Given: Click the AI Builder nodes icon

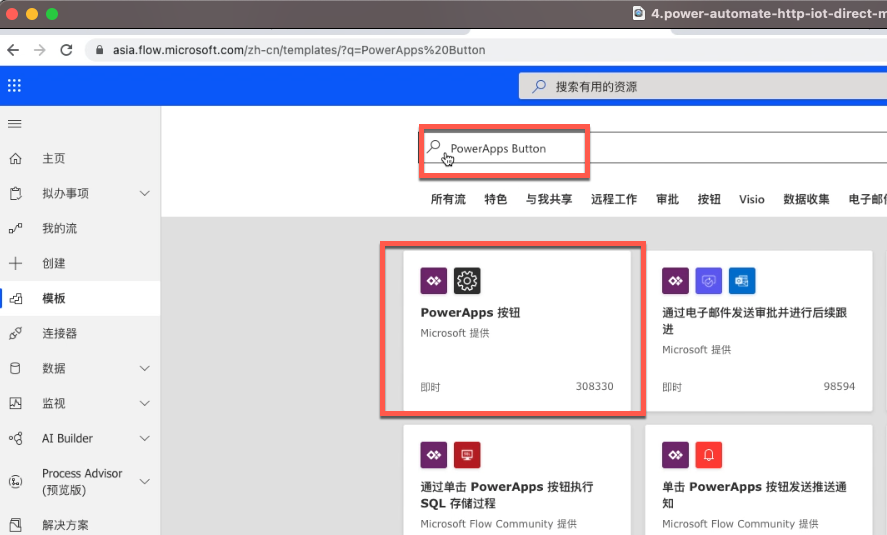Looking at the screenshot, I should tap(15, 438).
